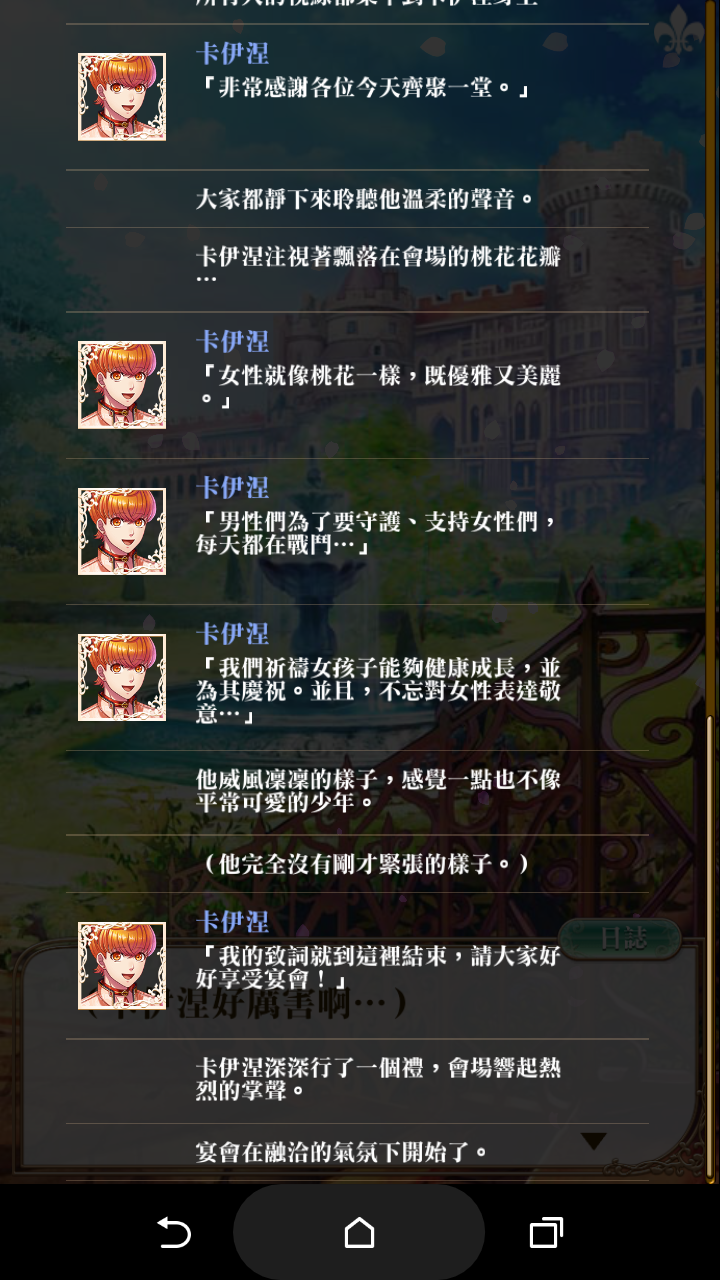Tap 卡伊涅's portrait beside 女性就像桃花 line

click(x=122, y=385)
